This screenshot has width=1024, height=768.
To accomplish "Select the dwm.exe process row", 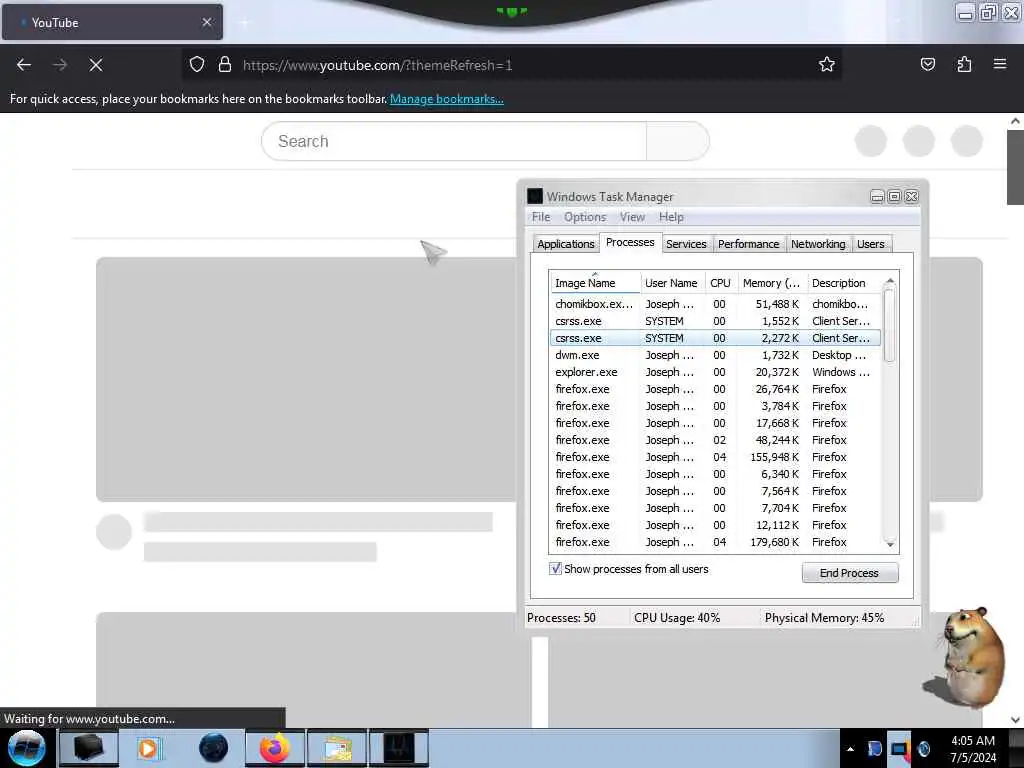I will [715, 355].
